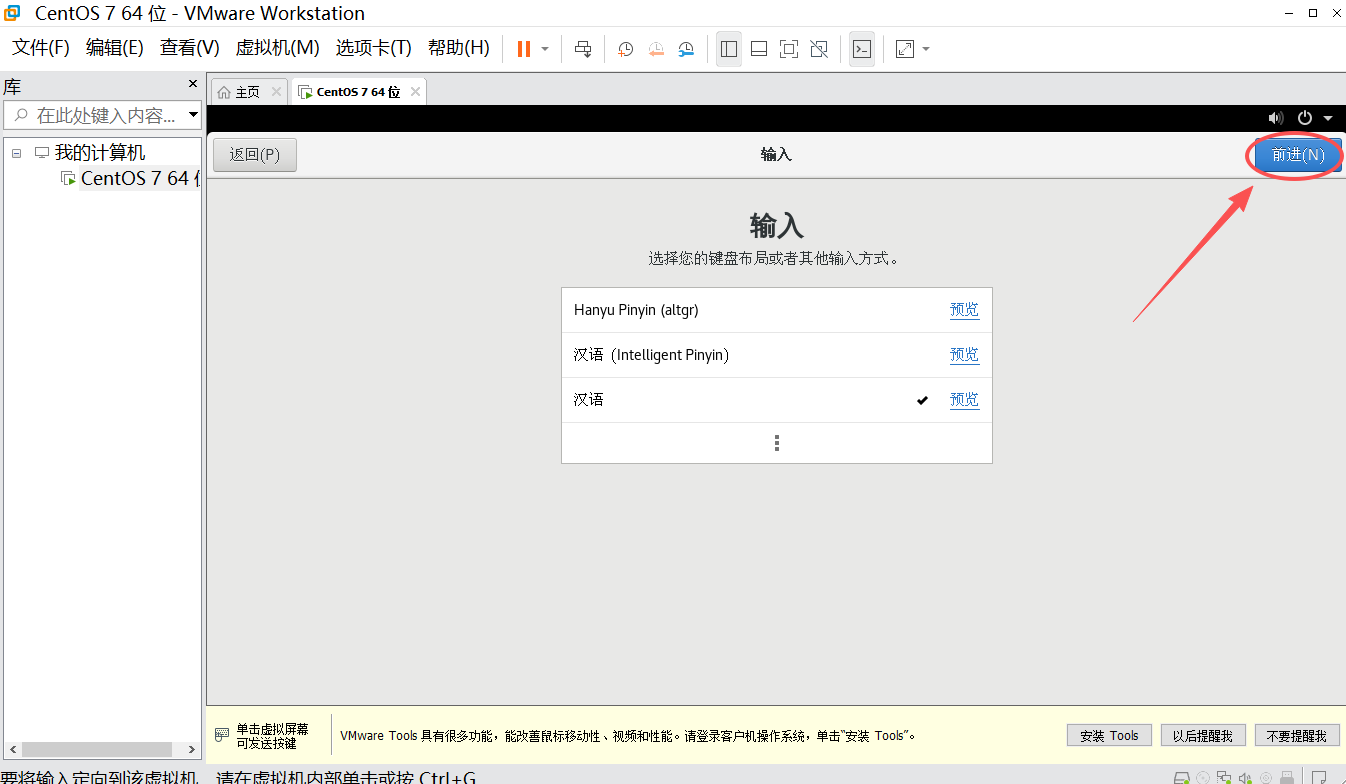Open the 虚拟机(M) menu
This screenshot has width=1346, height=784.
[x=278, y=48]
